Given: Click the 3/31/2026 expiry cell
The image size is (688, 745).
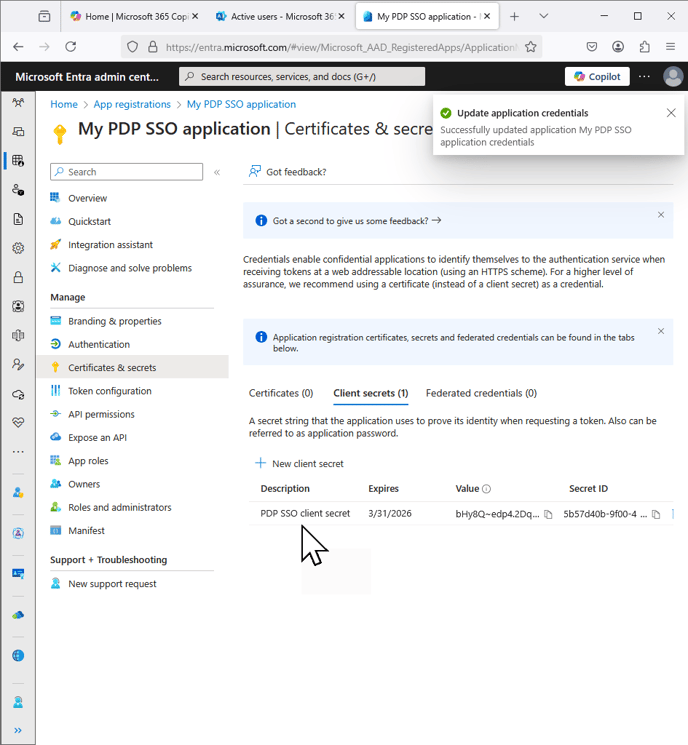Looking at the screenshot, I should click(x=390, y=514).
